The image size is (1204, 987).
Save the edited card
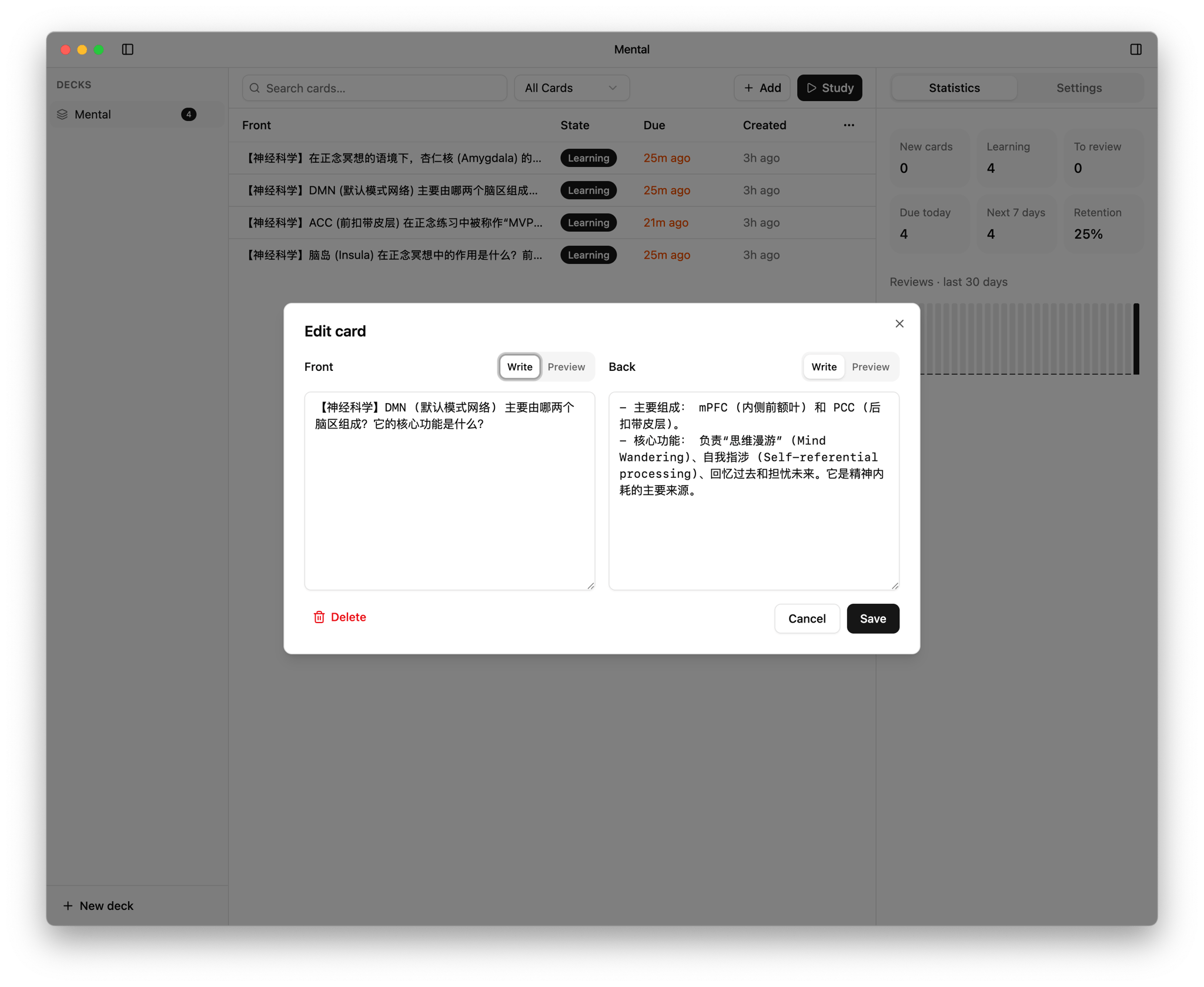coord(872,618)
